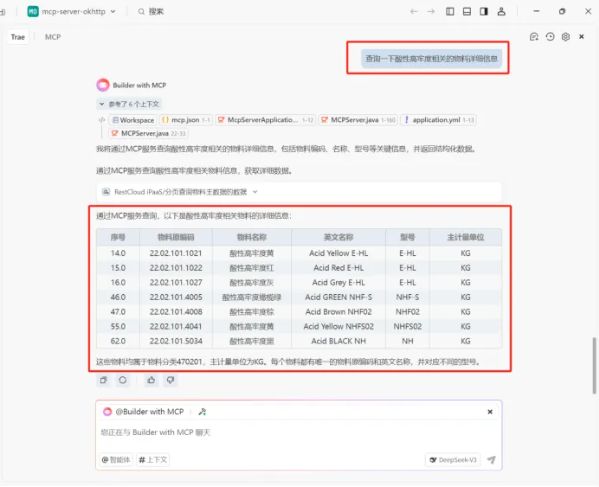
Task: Send message with paper plane icon
Action: tap(492, 459)
